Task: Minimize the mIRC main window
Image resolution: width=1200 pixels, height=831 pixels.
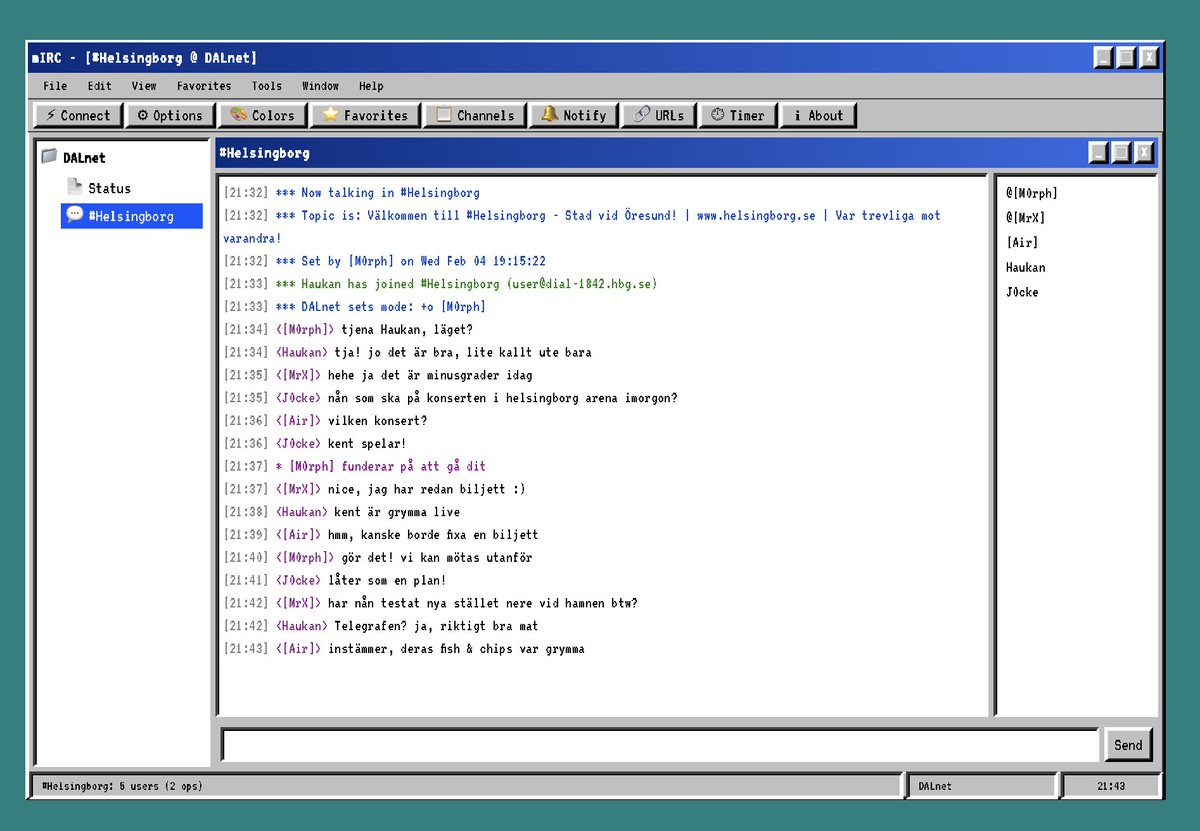Action: pos(1104,58)
